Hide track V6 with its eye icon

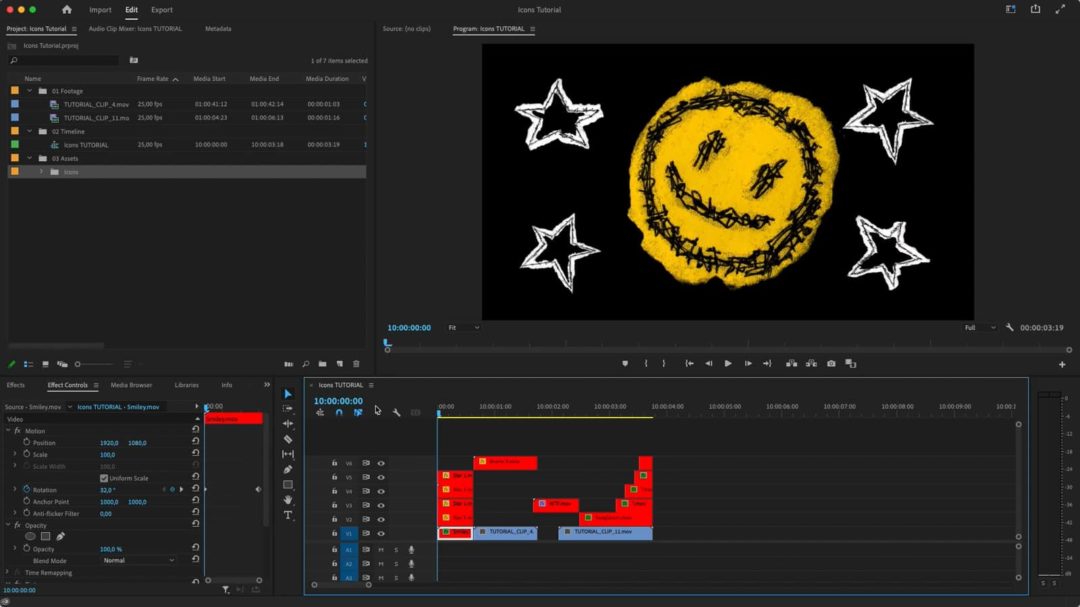point(381,463)
